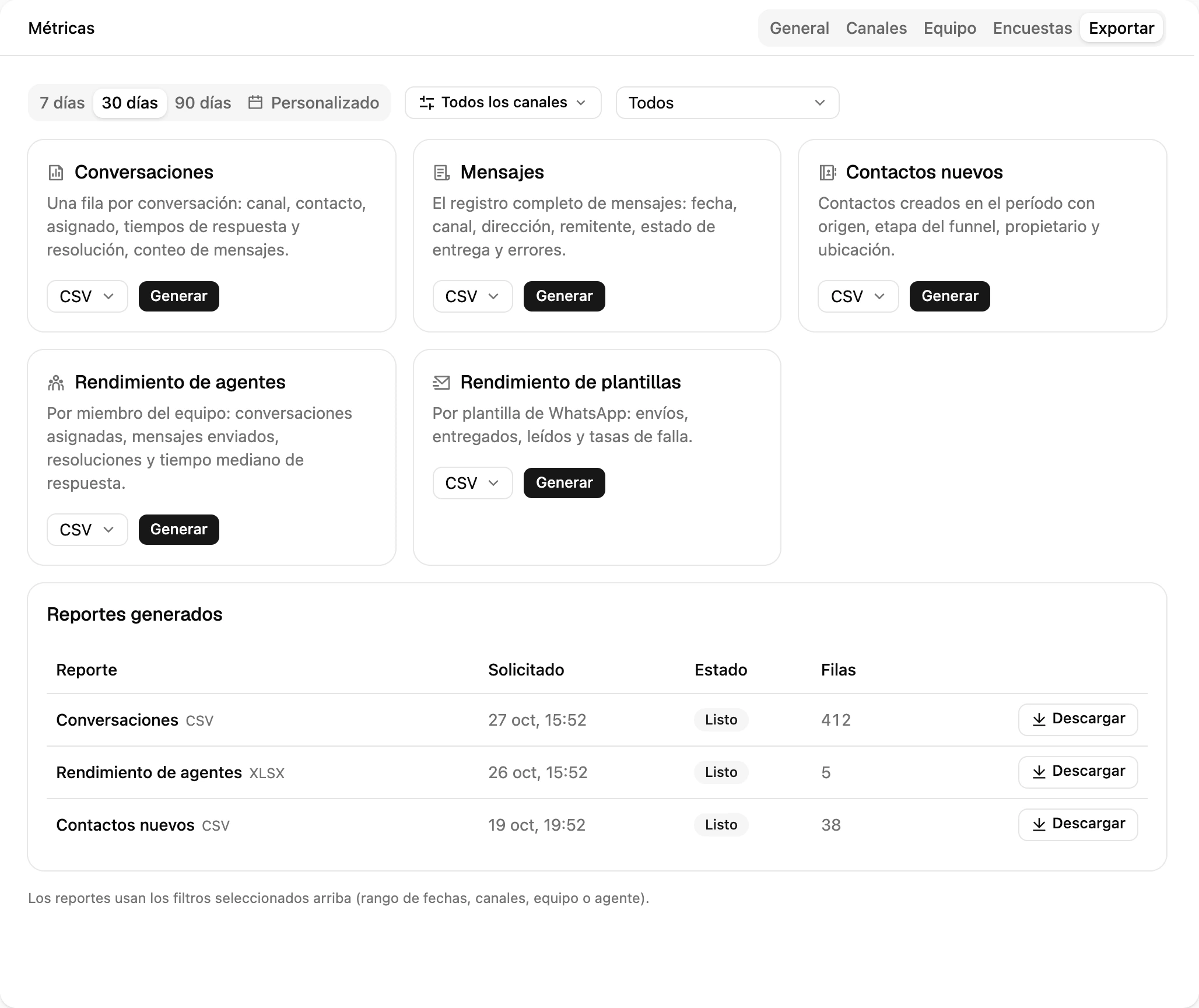Generate the Rendimiento de plantillas report
Viewport: 1199px width, 1008px height.
point(565,483)
